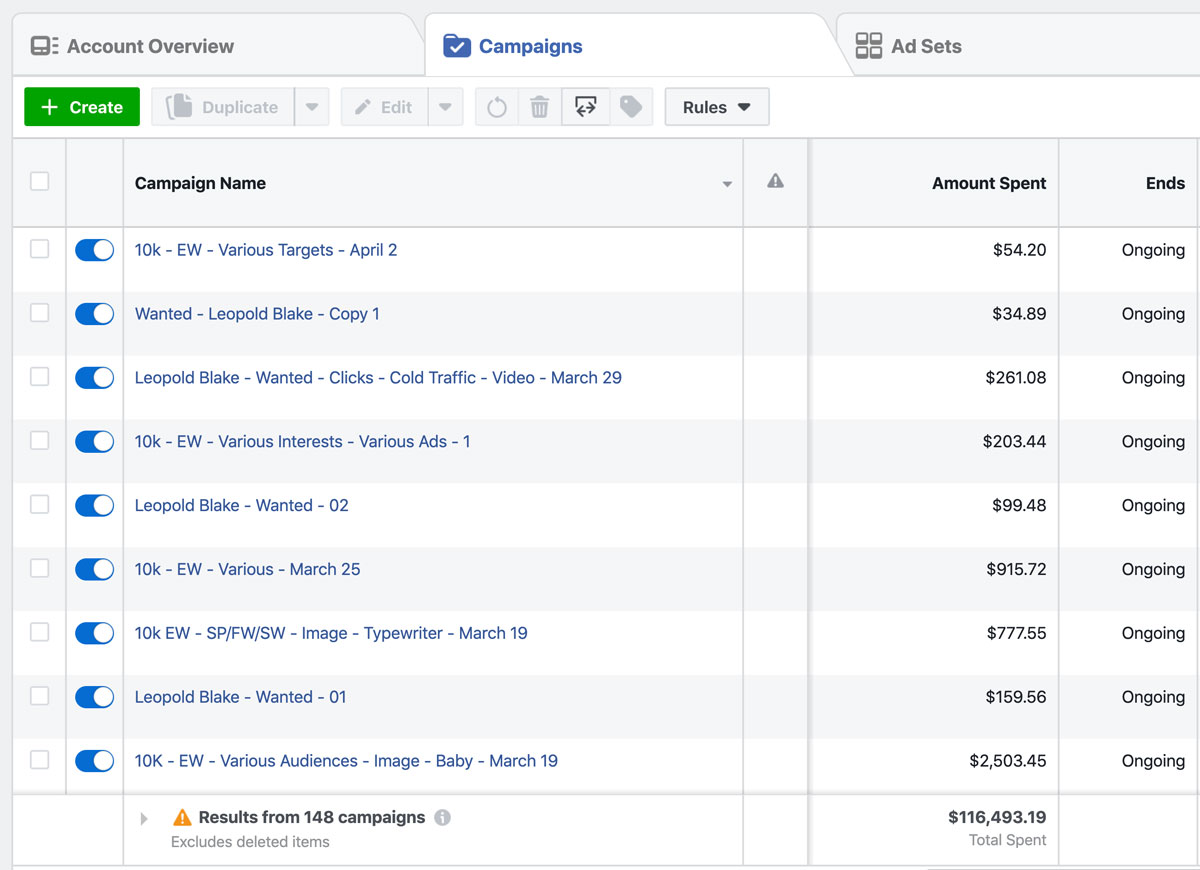Open campaign Wanted - Leopold Blake - Copy 1

(x=257, y=314)
